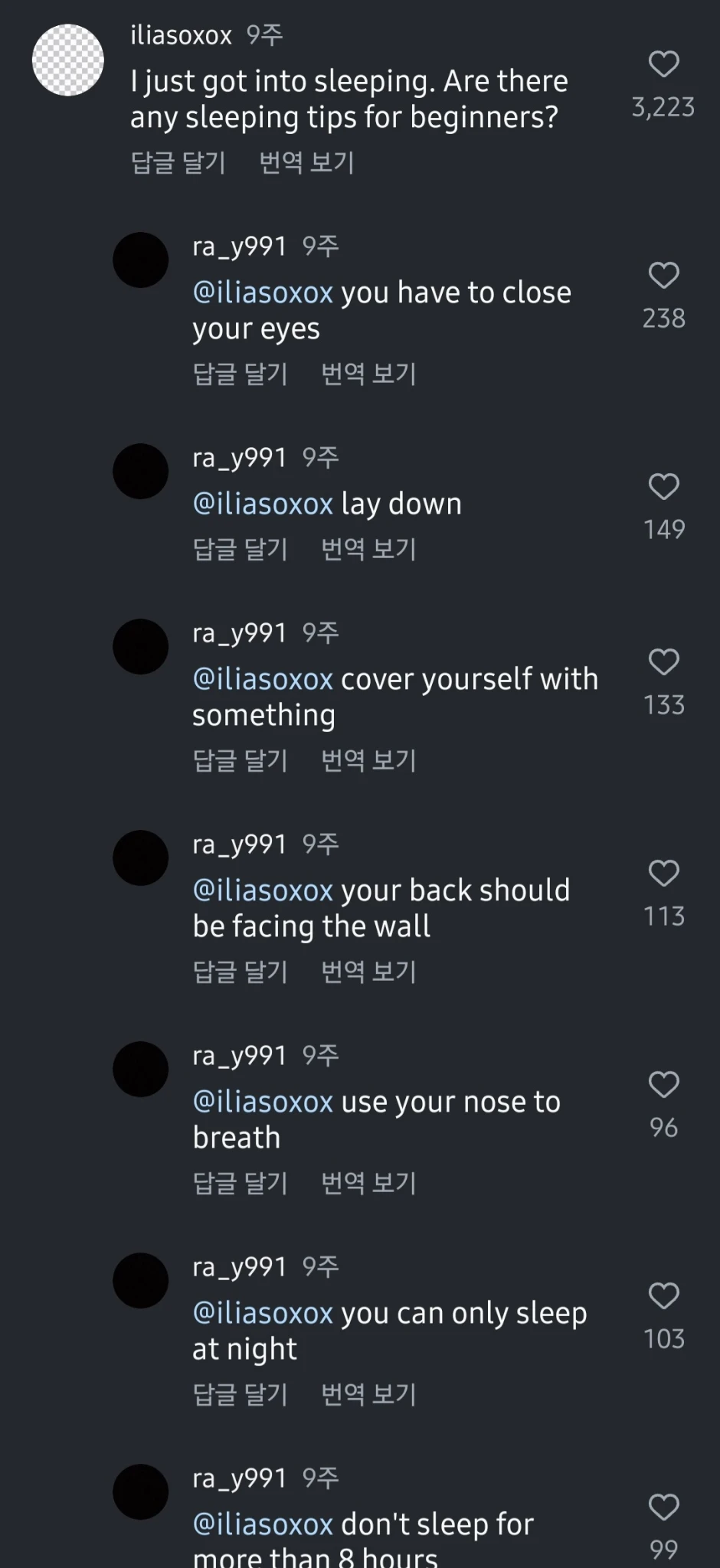Reply to the 'close your eyes' comment
This screenshot has width=720, height=1568.
[241, 374]
